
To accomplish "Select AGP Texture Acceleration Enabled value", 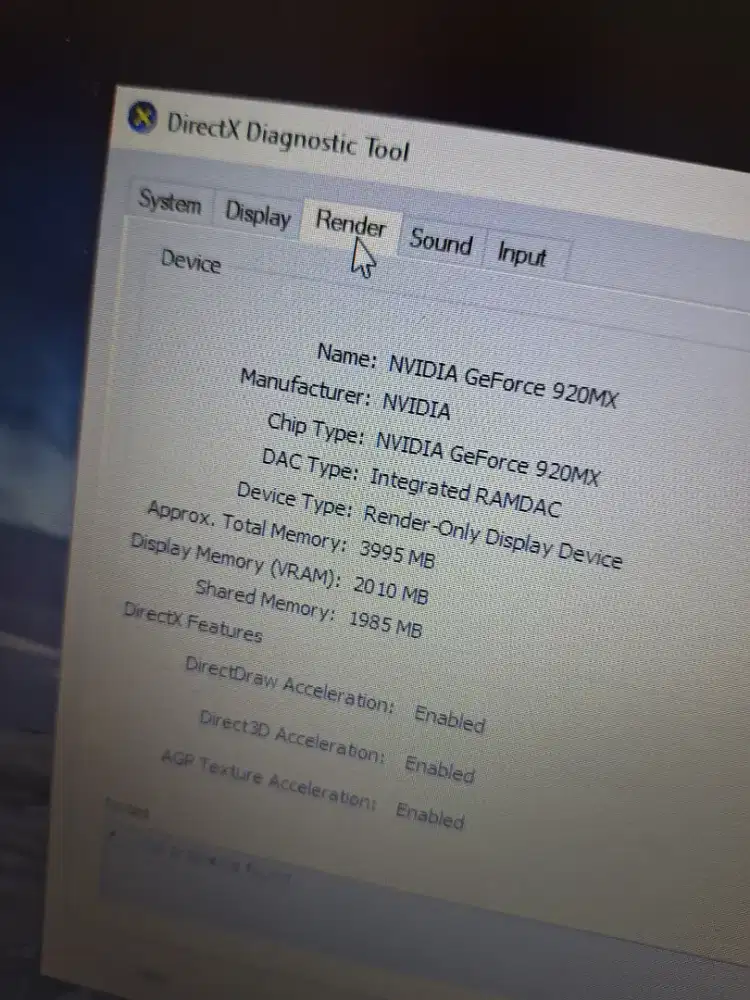I will 430,814.
